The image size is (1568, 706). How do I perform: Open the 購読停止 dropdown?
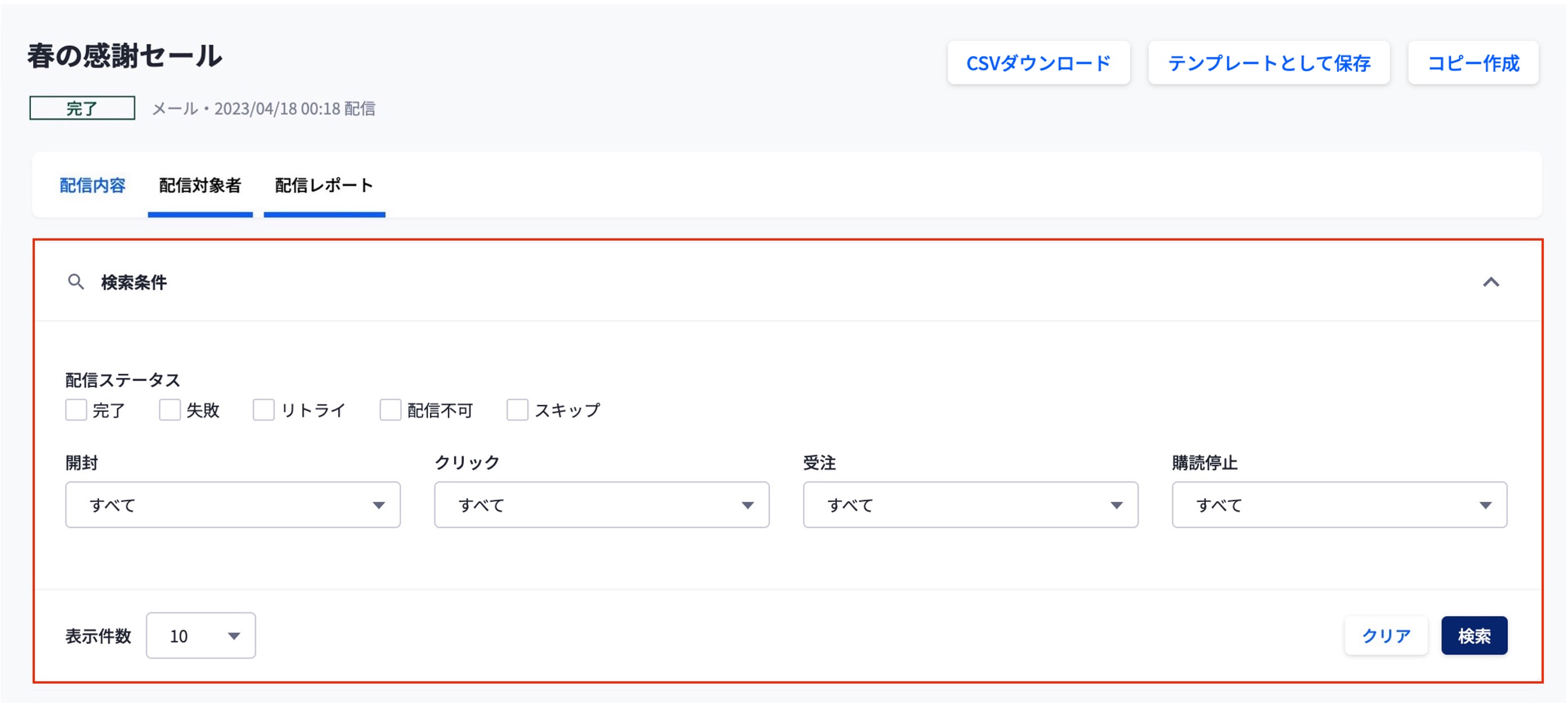tap(1338, 505)
